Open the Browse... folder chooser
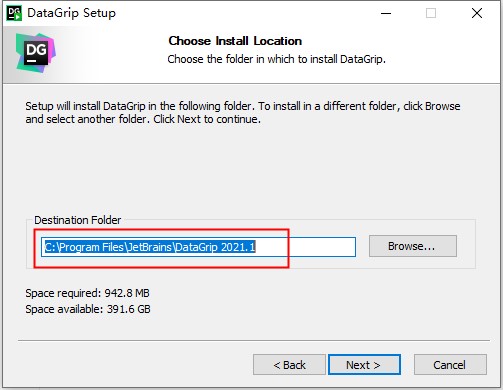503x390 pixels. point(413,246)
